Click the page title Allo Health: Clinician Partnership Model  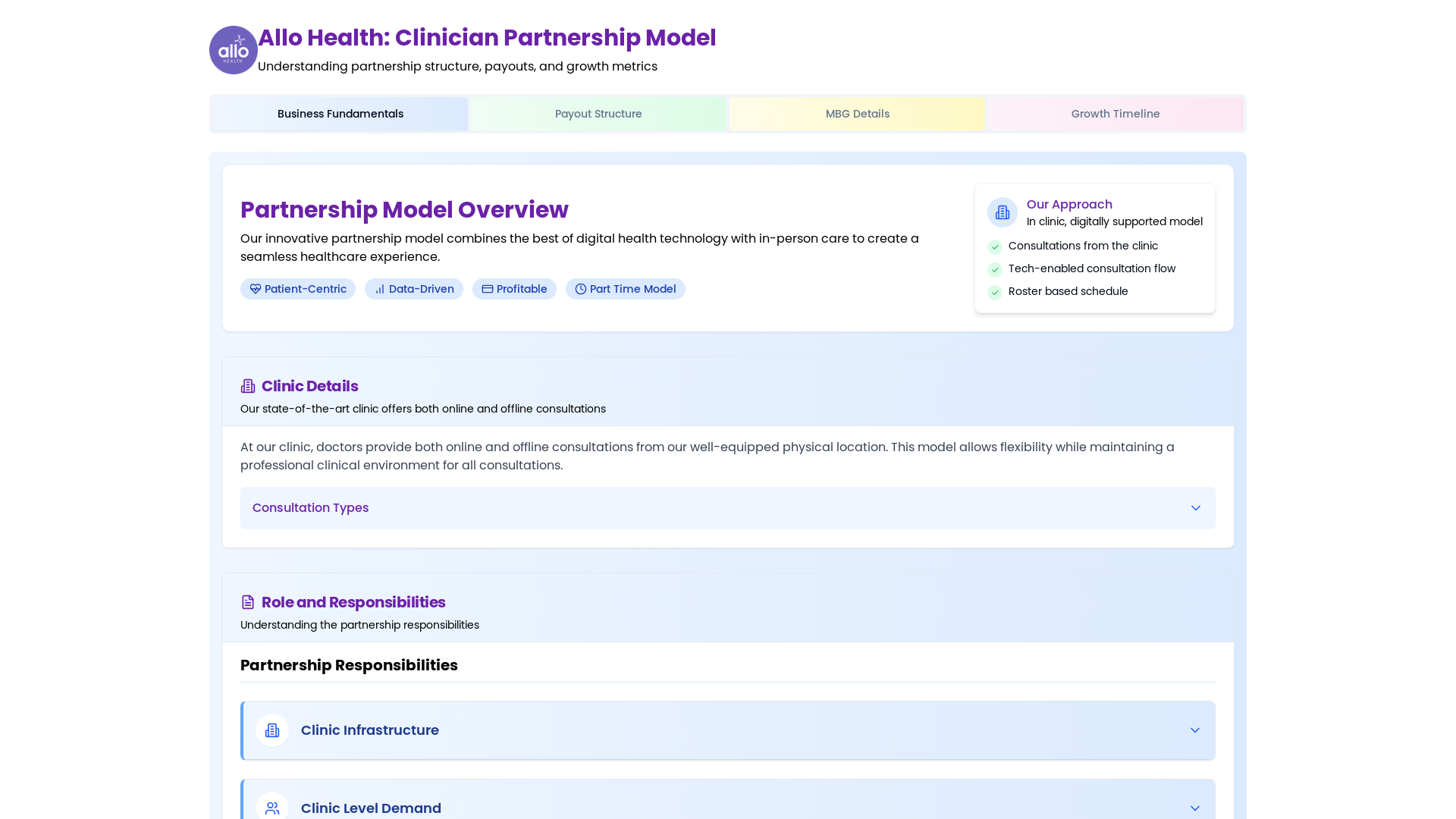tap(487, 37)
